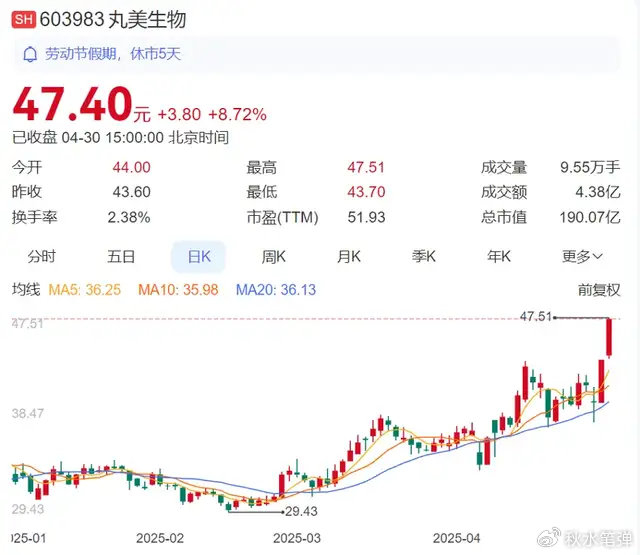Select the MA20: 36.13 indicator

[x=276, y=290]
